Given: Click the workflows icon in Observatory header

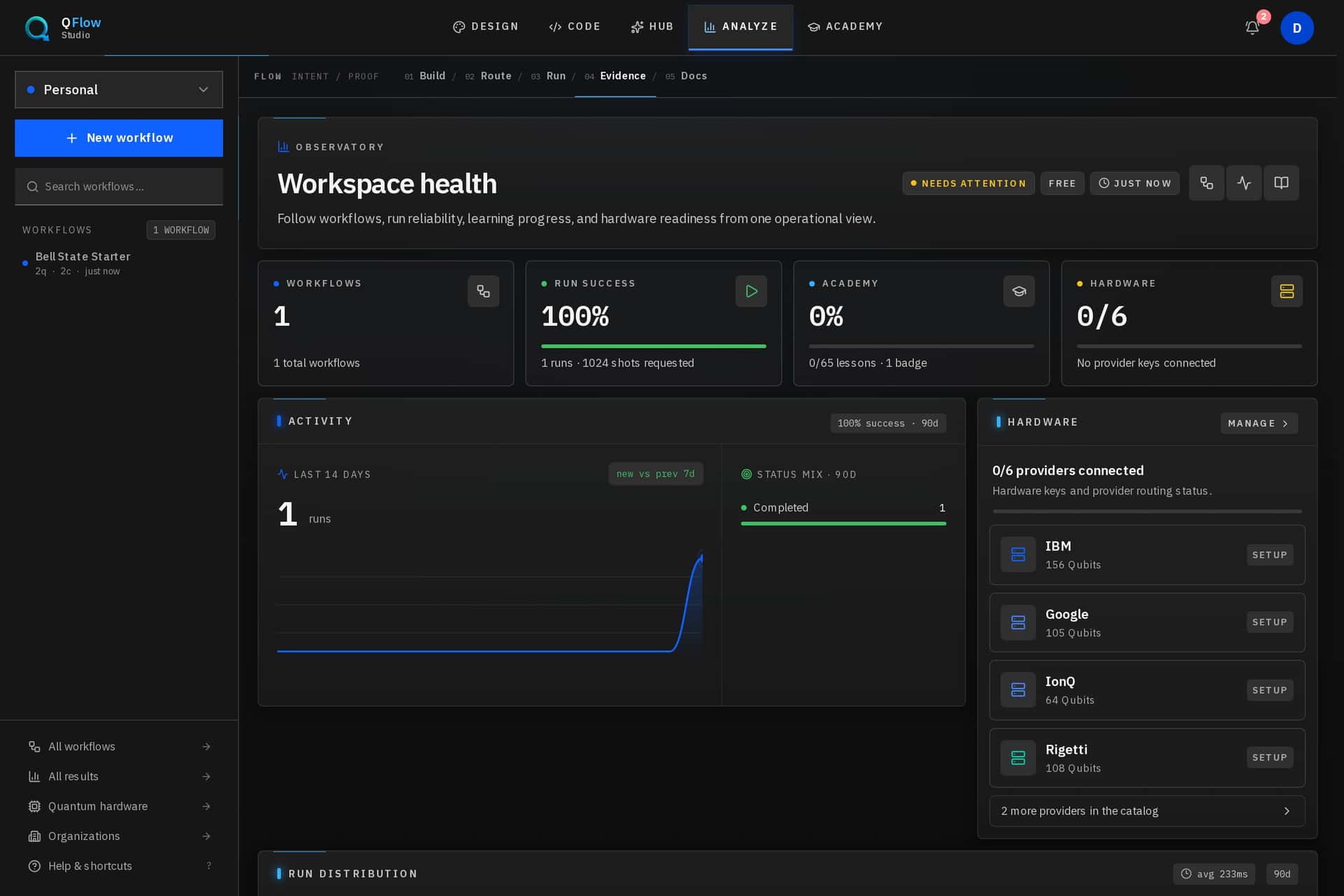Looking at the screenshot, I should pos(1206,183).
